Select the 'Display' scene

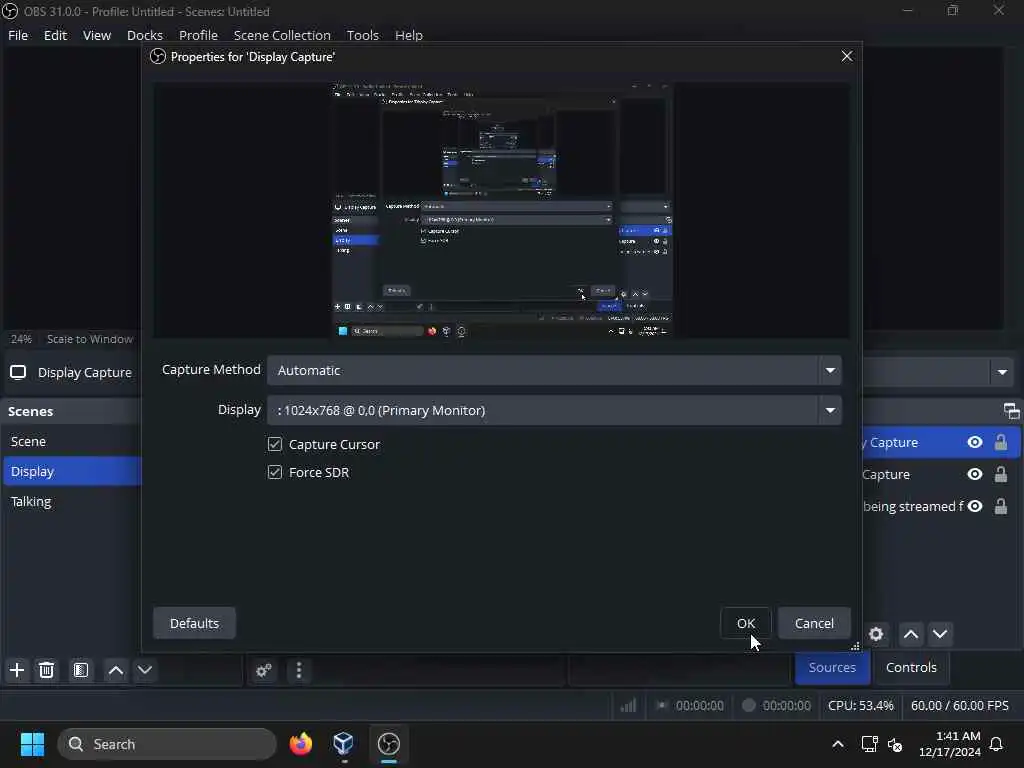(72, 472)
